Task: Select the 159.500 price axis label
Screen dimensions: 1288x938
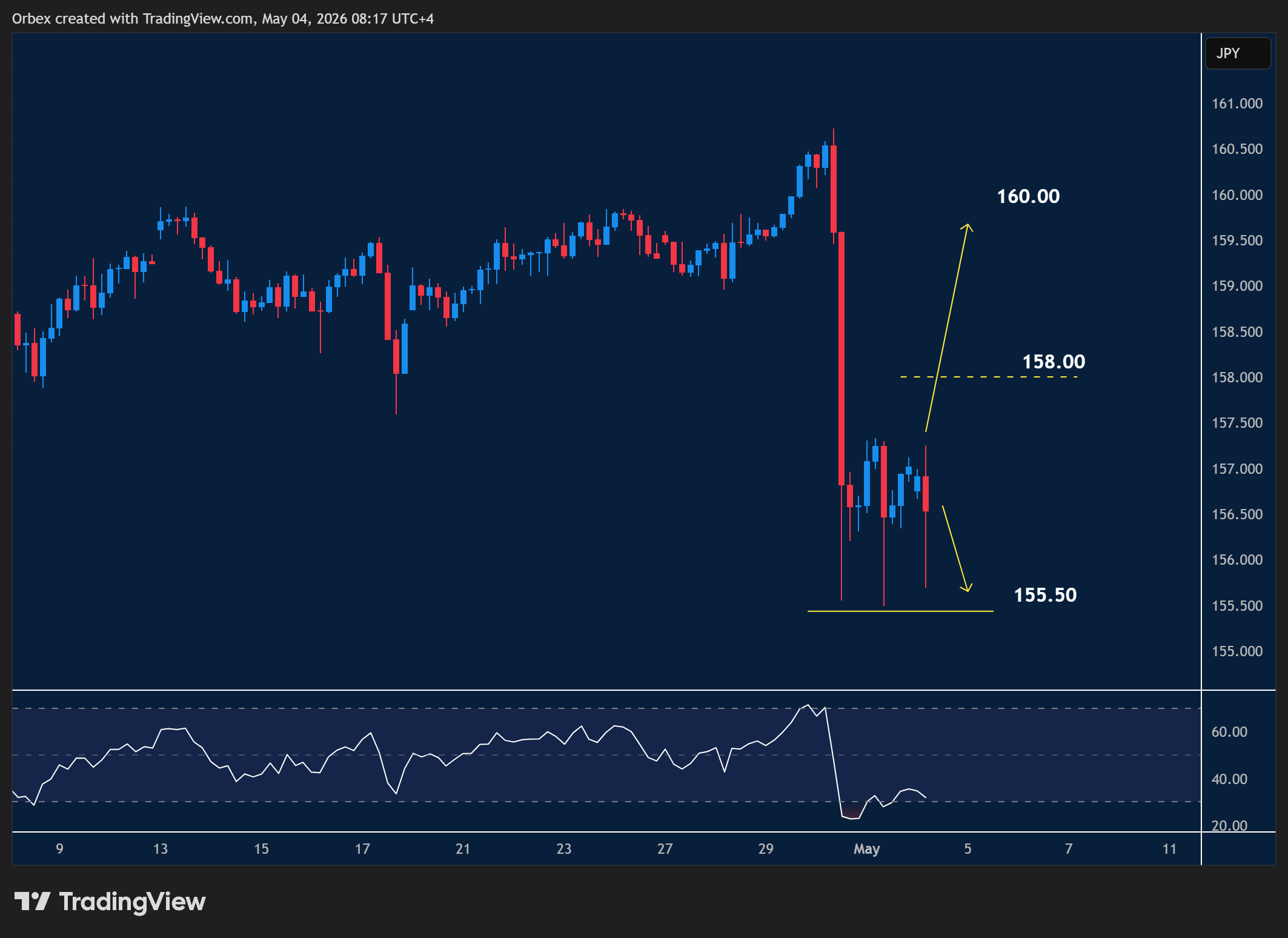Action: coord(1237,241)
